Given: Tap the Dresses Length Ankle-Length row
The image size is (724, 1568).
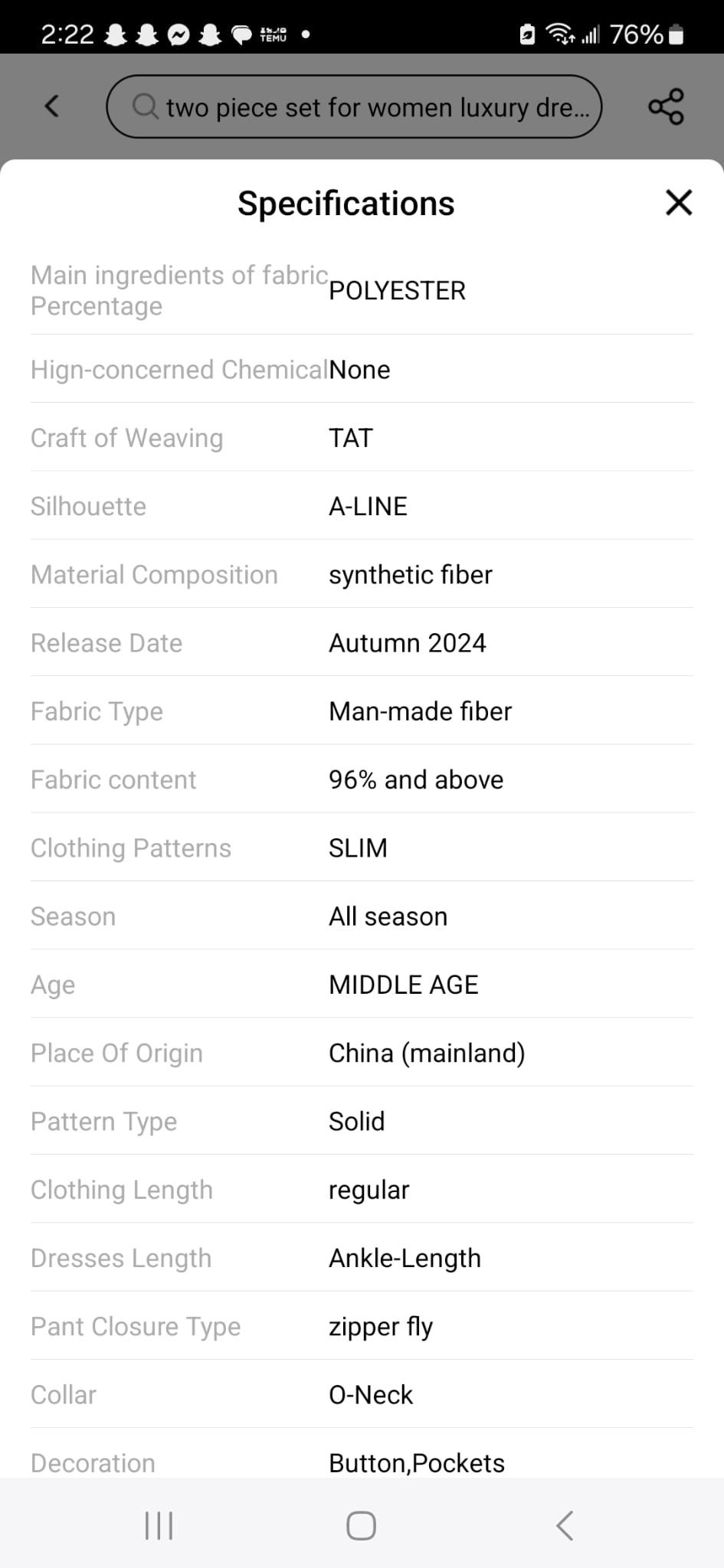Looking at the screenshot, I should pyautogui.click(x=362, y=1258).
